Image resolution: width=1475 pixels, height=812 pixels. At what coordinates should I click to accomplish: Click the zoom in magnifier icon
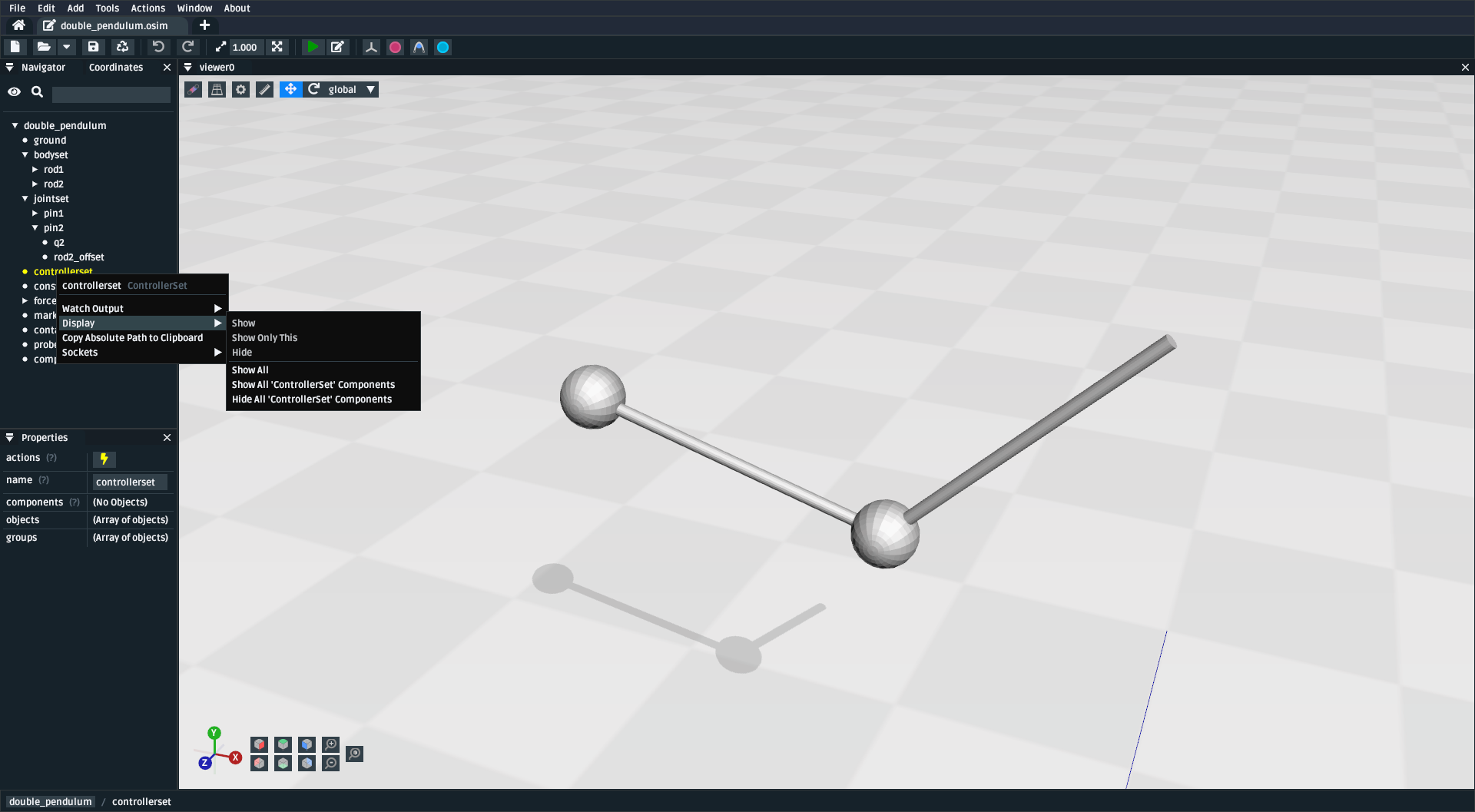[x=330, y=744]
